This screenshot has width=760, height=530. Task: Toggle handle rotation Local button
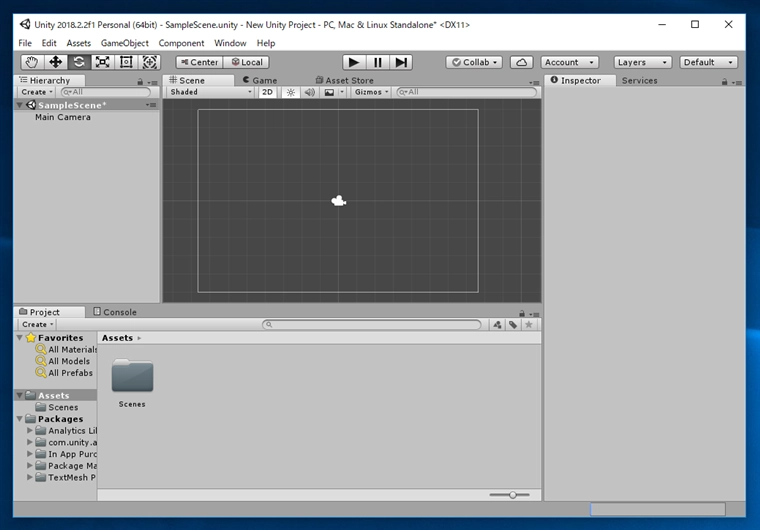pos(247,62)
